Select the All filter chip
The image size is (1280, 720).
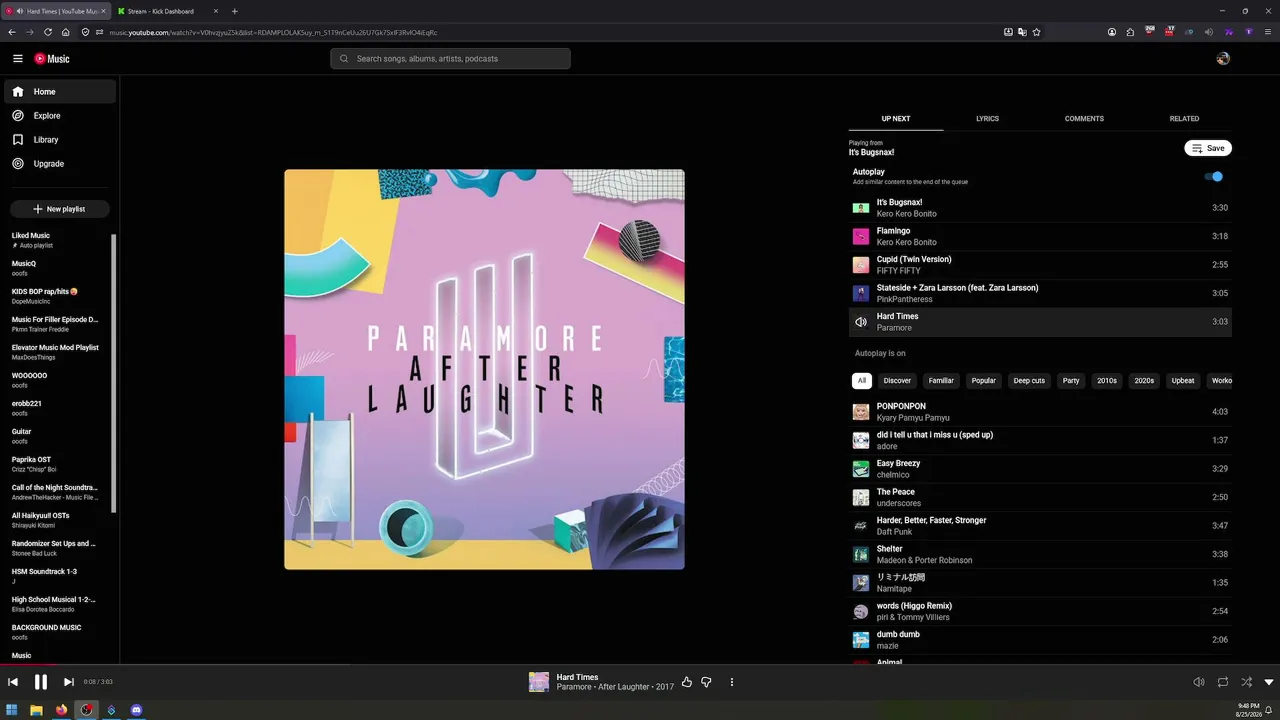[861, 381]
